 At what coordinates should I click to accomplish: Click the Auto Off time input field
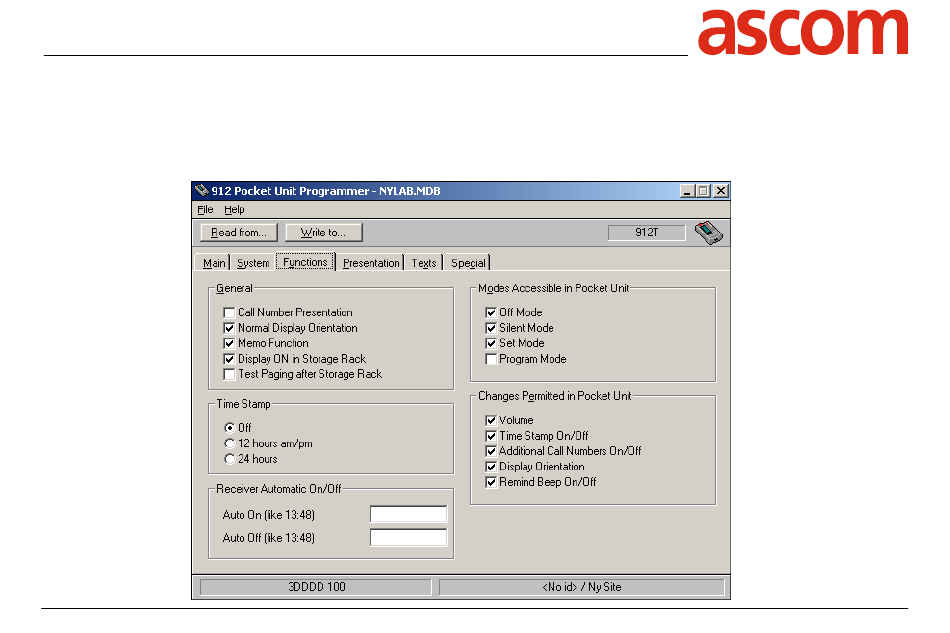click(x=408, y=537)
